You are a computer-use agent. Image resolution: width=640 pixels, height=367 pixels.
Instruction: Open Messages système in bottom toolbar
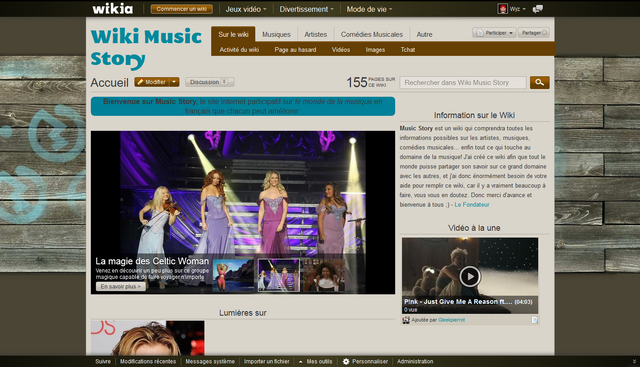210,361
